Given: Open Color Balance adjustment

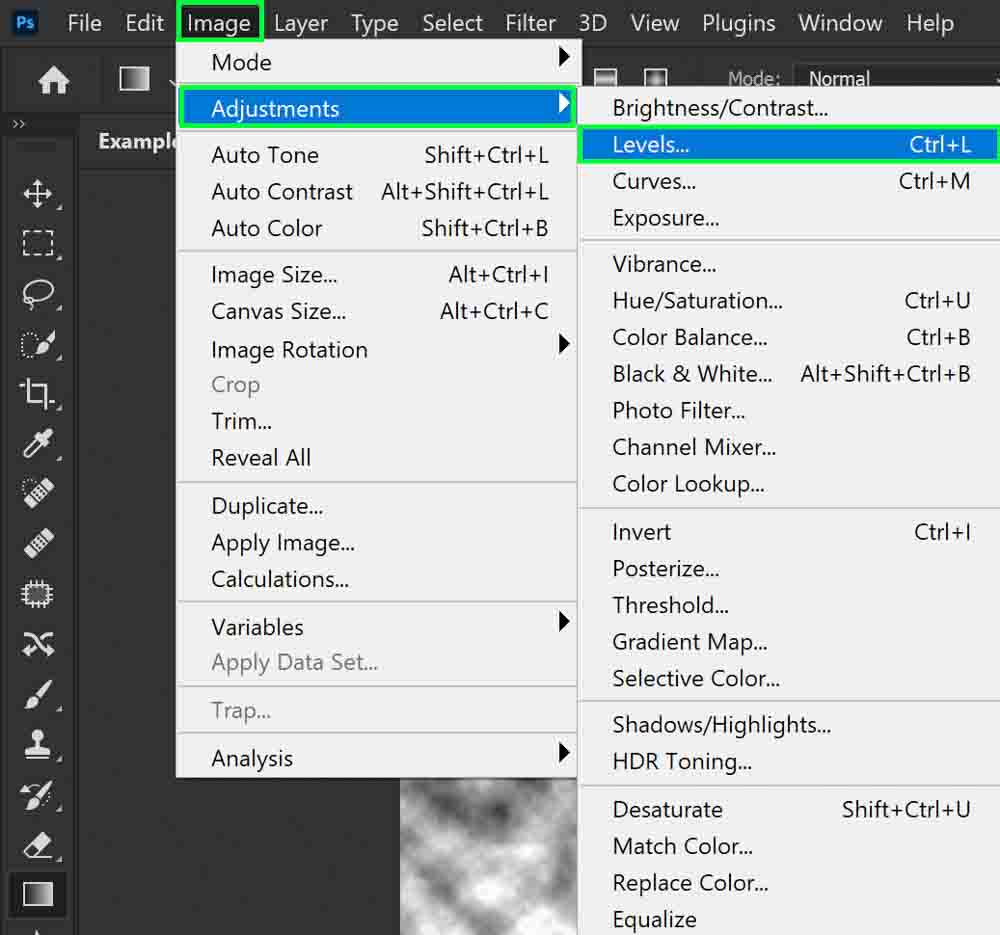Looking at the screenshot, I should [x=790, y=337].
